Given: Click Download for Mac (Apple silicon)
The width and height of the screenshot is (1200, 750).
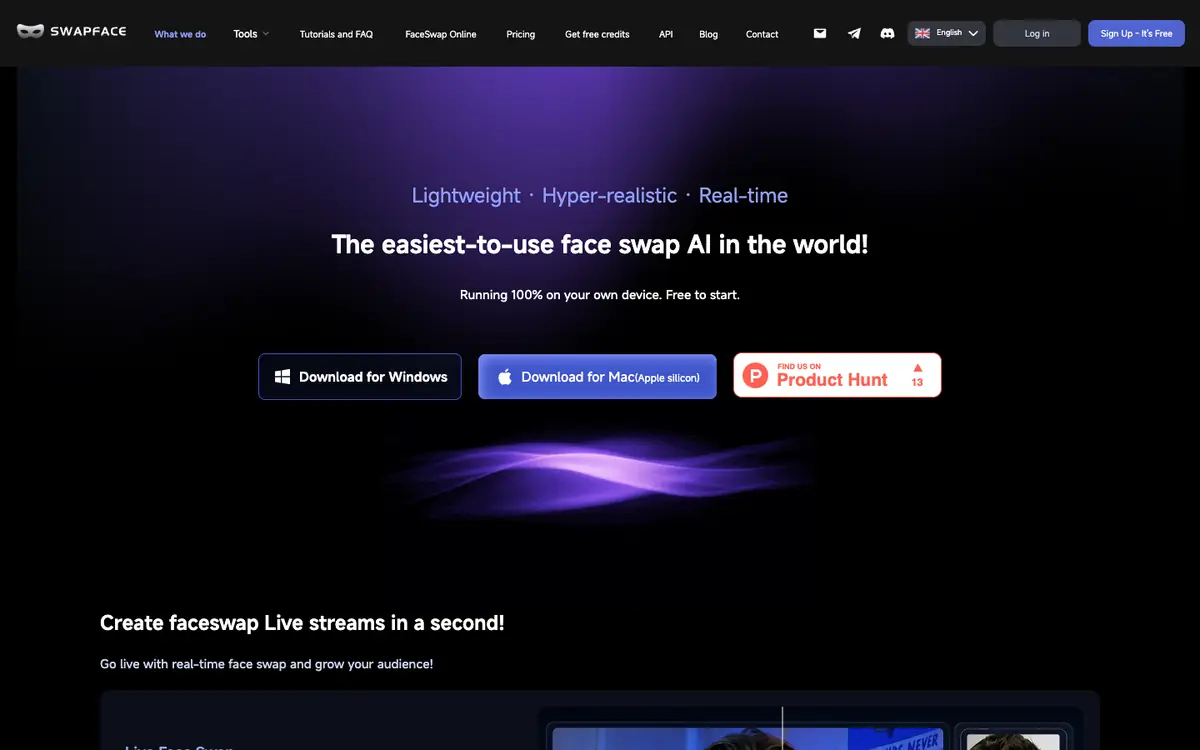Looking at the screenshot, I should click(x=597, y=376).
